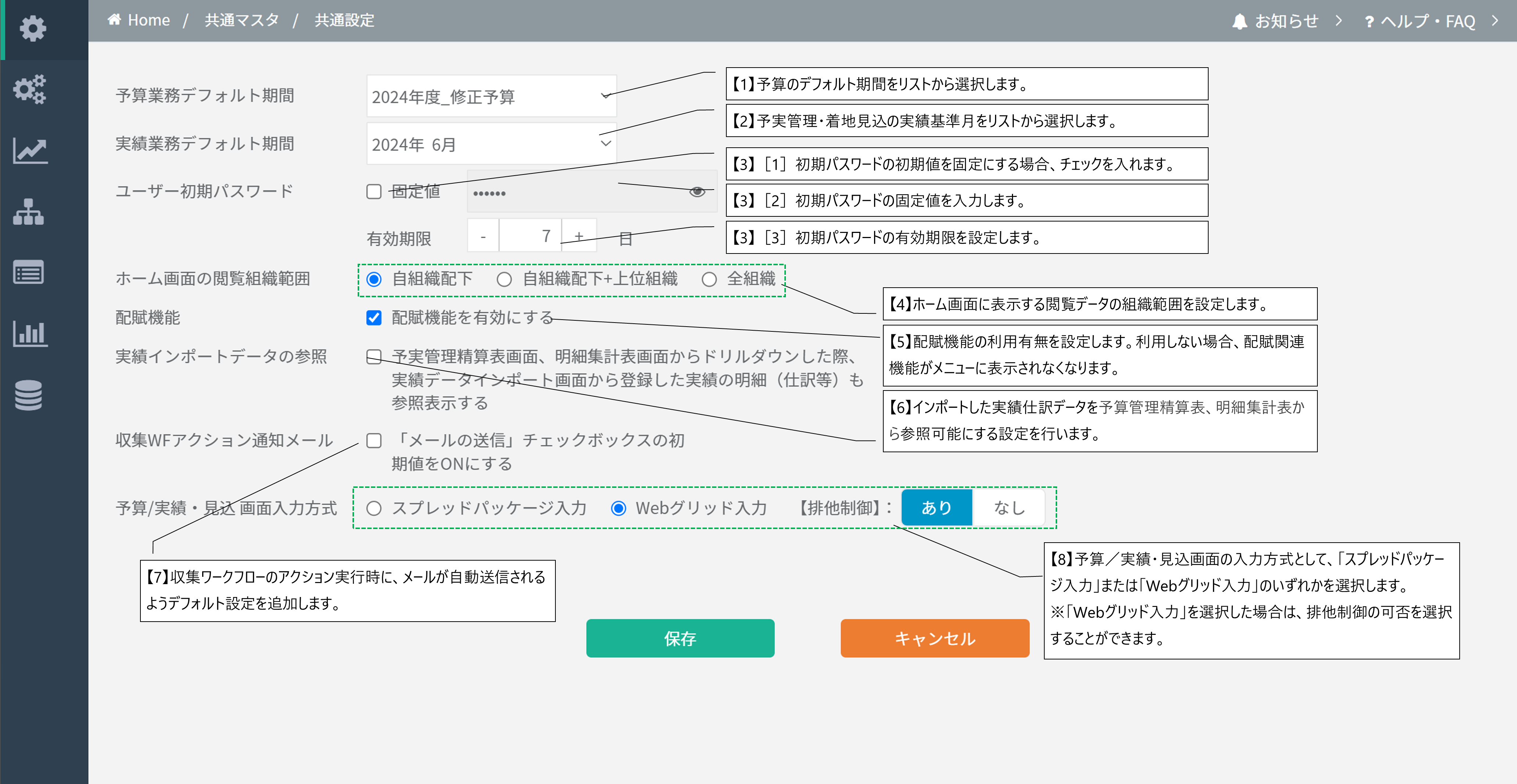Screen dimensions: 1517x784
Task: Show password using the eye icon
Action: point(697,192)
